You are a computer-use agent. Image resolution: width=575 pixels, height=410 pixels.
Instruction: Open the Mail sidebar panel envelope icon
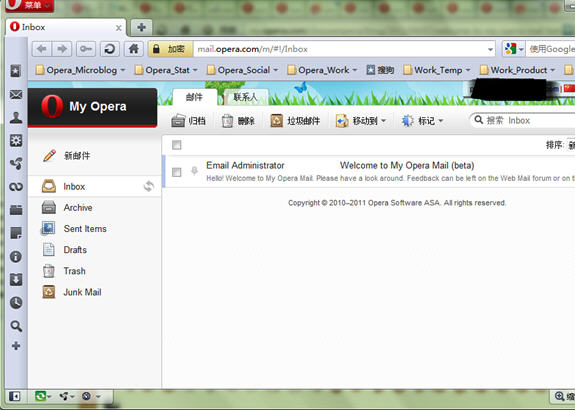[x=16, y=95]
